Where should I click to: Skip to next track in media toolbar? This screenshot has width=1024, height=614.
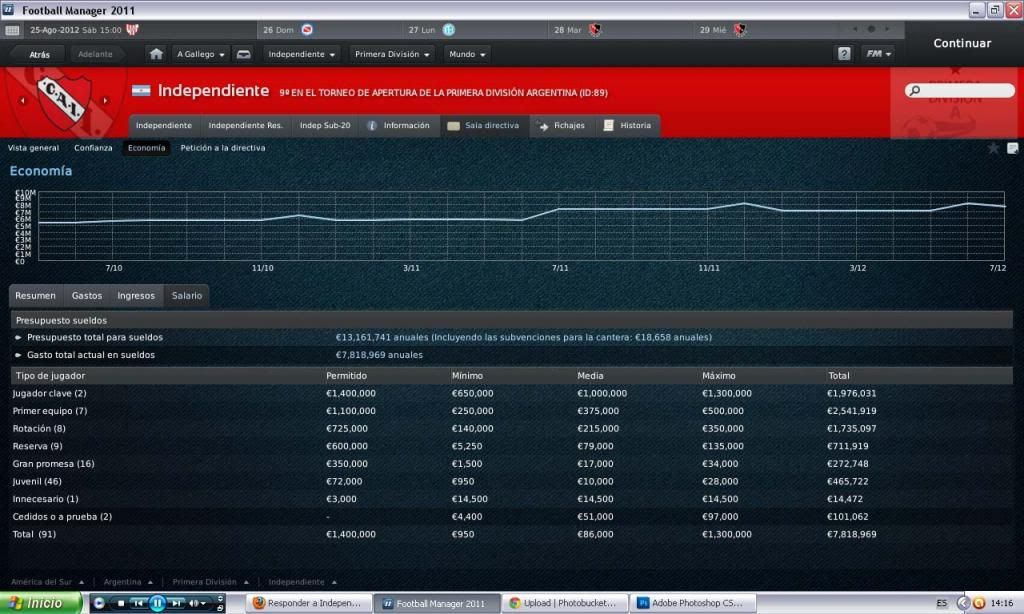176,603
